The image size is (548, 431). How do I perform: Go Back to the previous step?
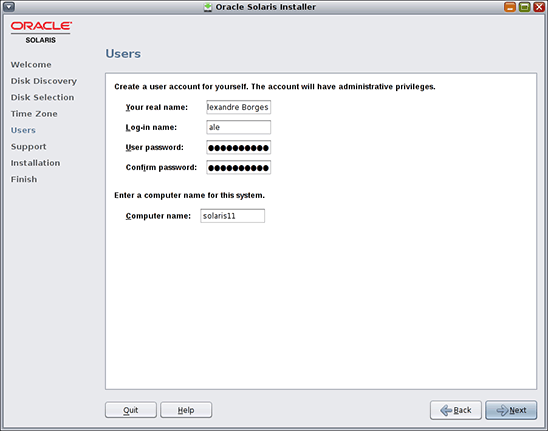(x=456, y=410)
